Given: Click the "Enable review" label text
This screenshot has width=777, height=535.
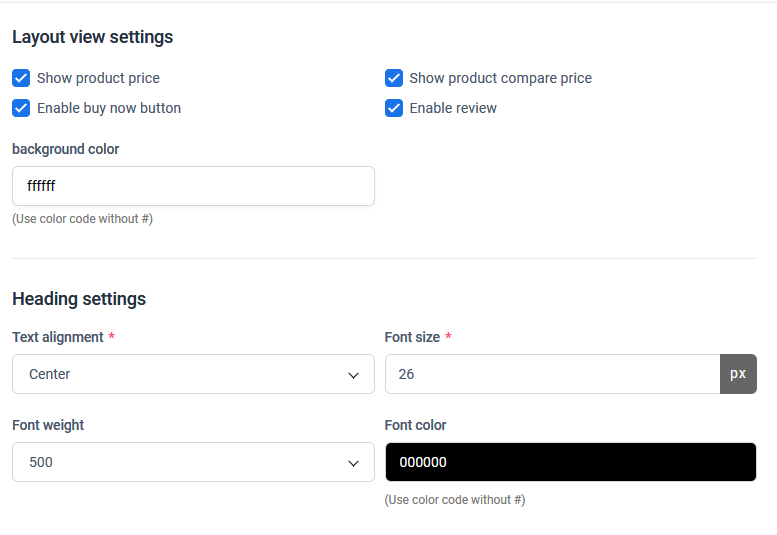Looking at the screenshot, I should (x=453, y=108).
